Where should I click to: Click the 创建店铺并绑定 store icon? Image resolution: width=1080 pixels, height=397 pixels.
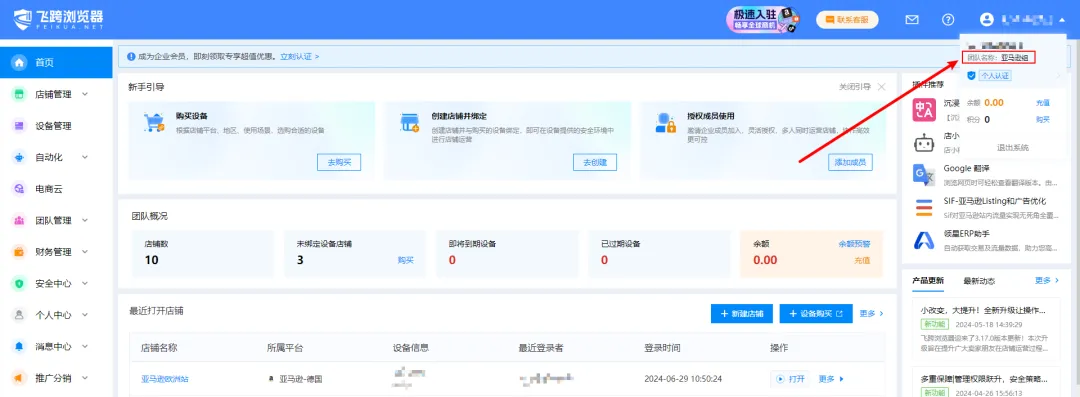click(x=409, y=122)
